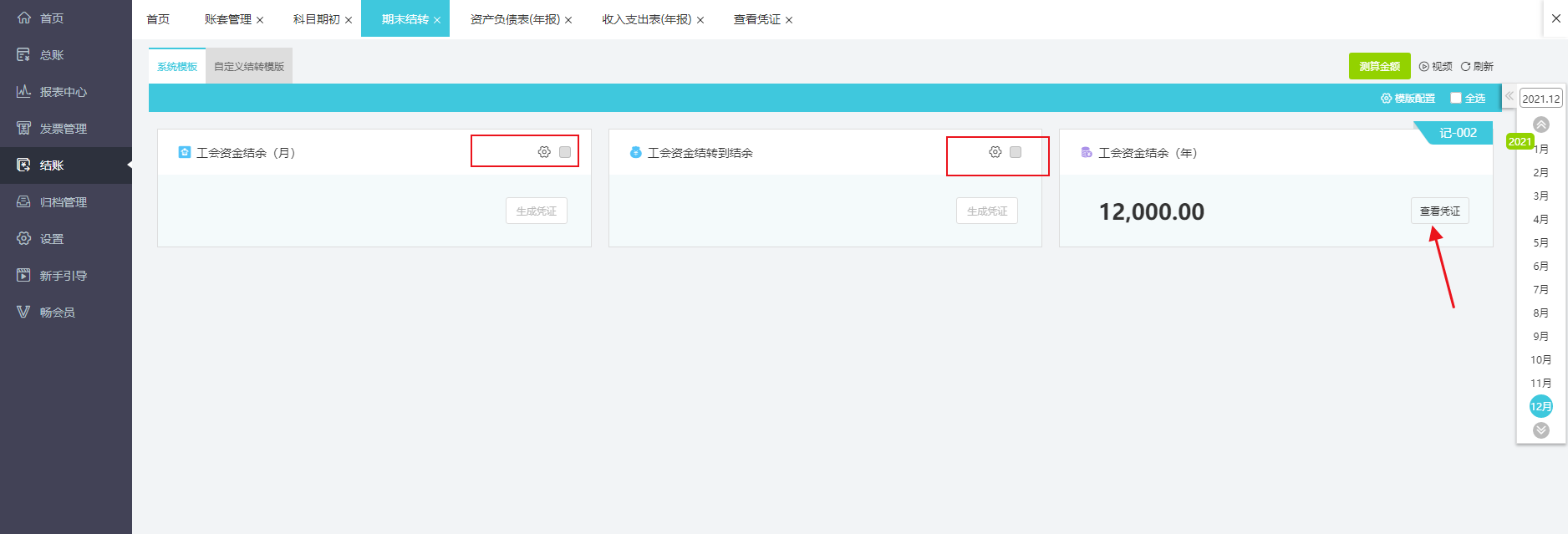This screenshot has width=1568, height=534.
Task: Tick the checkbox on 工会资金结余（月） card
Action: pos(565,152)
